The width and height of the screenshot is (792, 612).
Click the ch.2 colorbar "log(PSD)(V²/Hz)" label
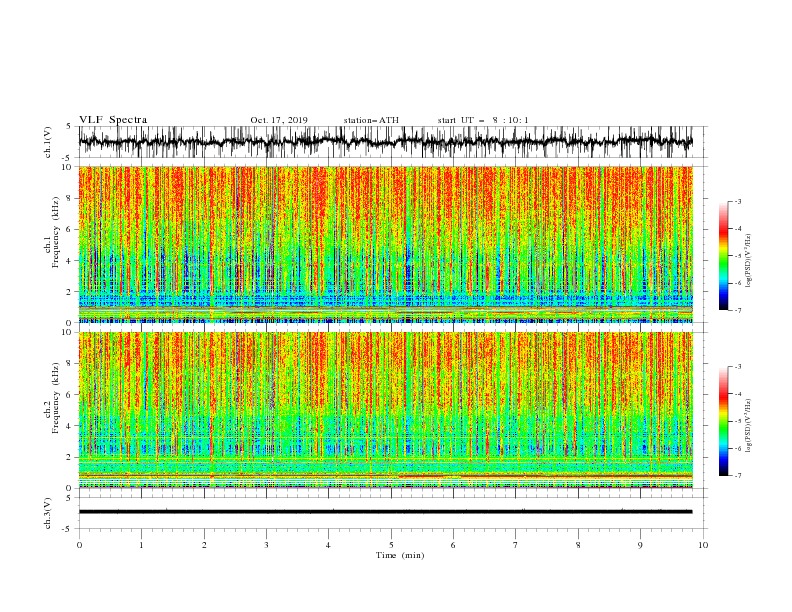pos(748,426)
